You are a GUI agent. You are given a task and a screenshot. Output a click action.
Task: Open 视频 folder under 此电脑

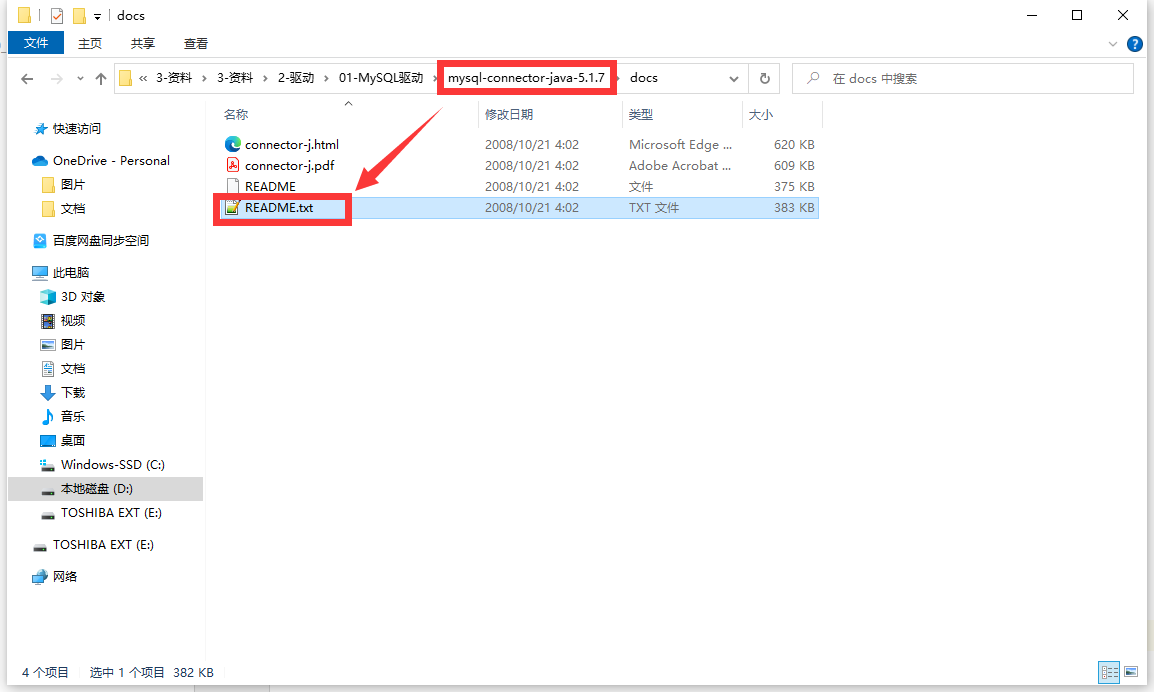click(73, 321)
